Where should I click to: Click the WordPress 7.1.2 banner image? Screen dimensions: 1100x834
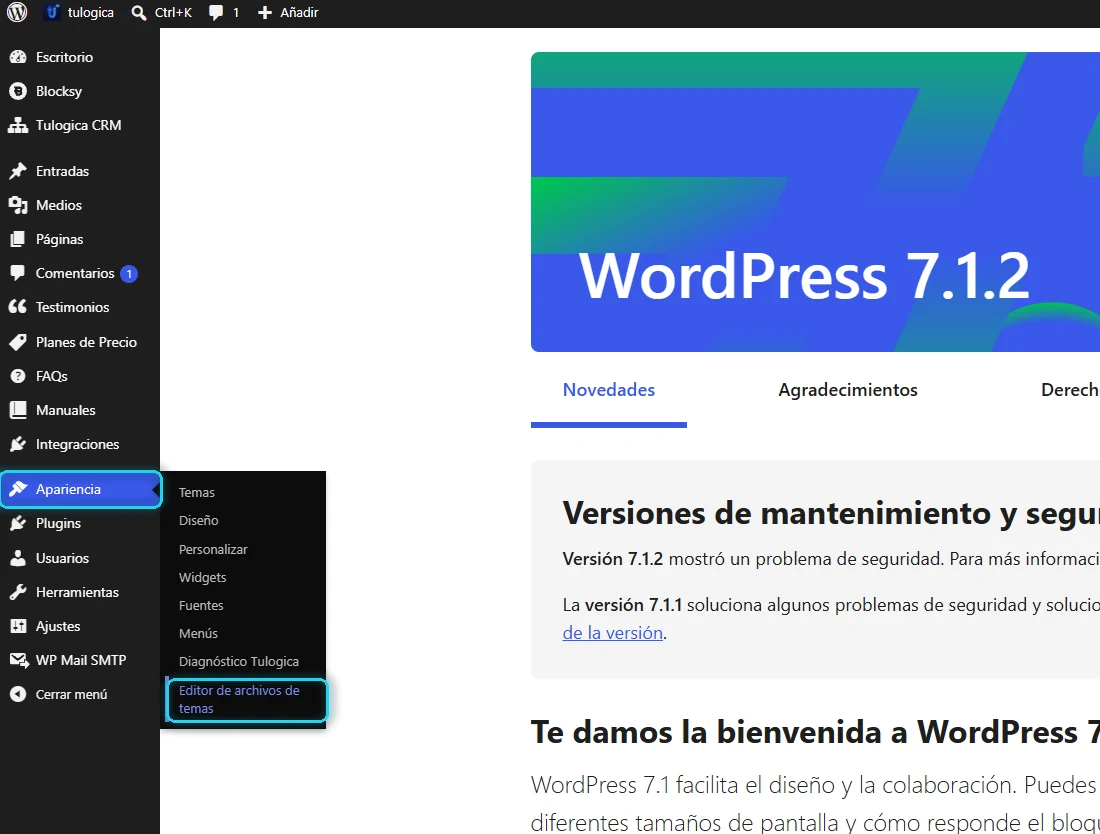pos(815,202)
